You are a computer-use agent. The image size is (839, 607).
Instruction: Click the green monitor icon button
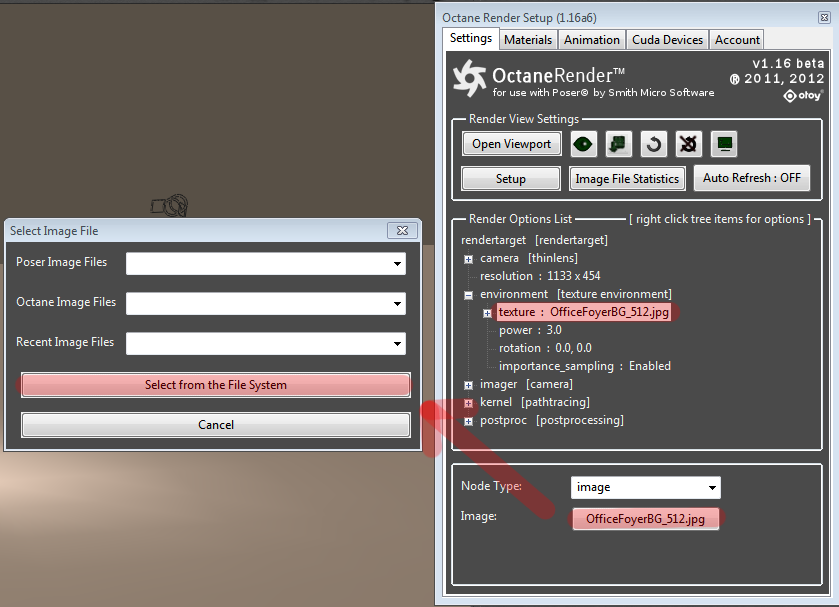coord(724,144)
